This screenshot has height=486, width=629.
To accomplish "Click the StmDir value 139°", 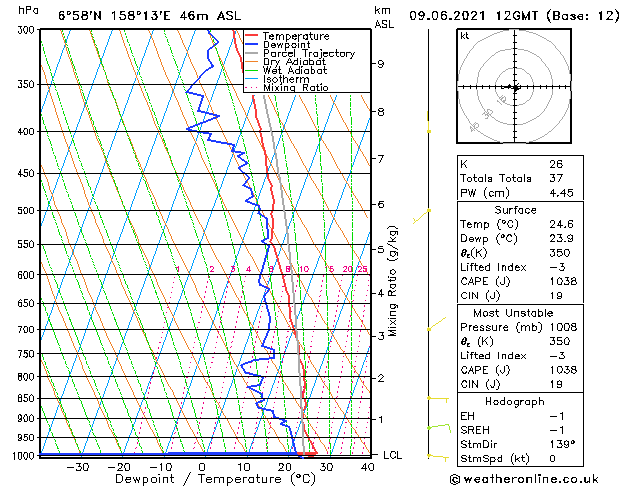I will [x=562, y=444].
